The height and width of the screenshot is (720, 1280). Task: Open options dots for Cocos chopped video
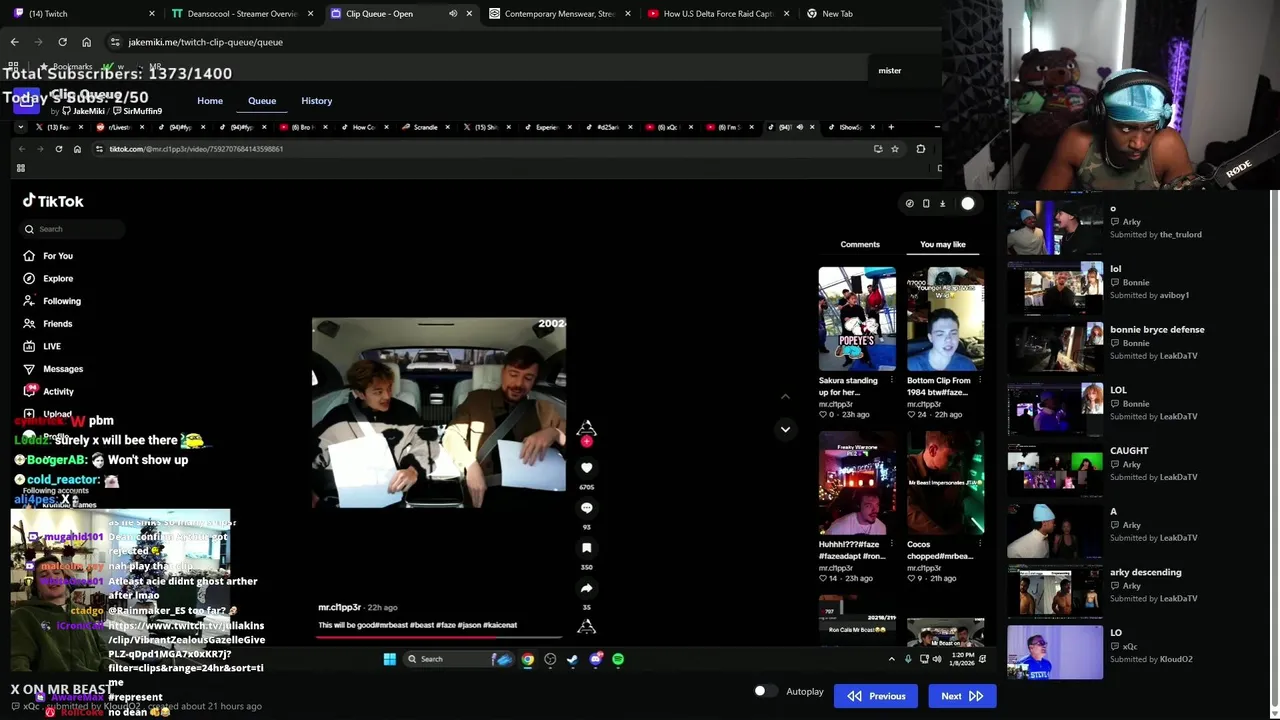979,545
